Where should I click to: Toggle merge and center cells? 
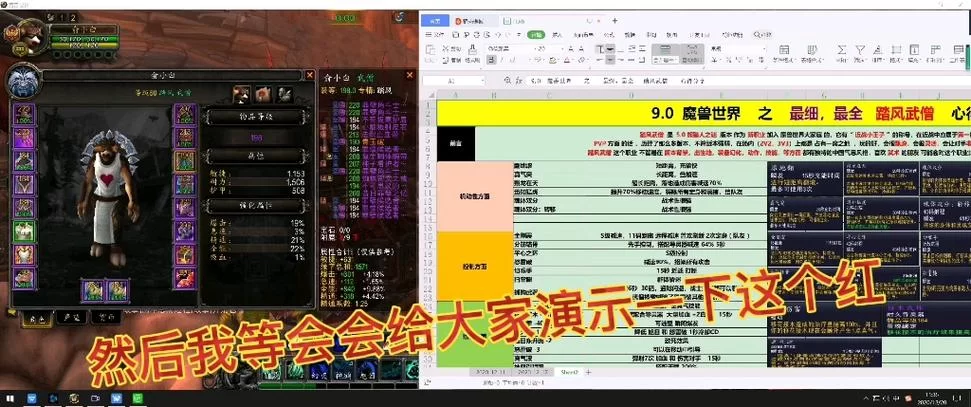[x=664, y=53]
